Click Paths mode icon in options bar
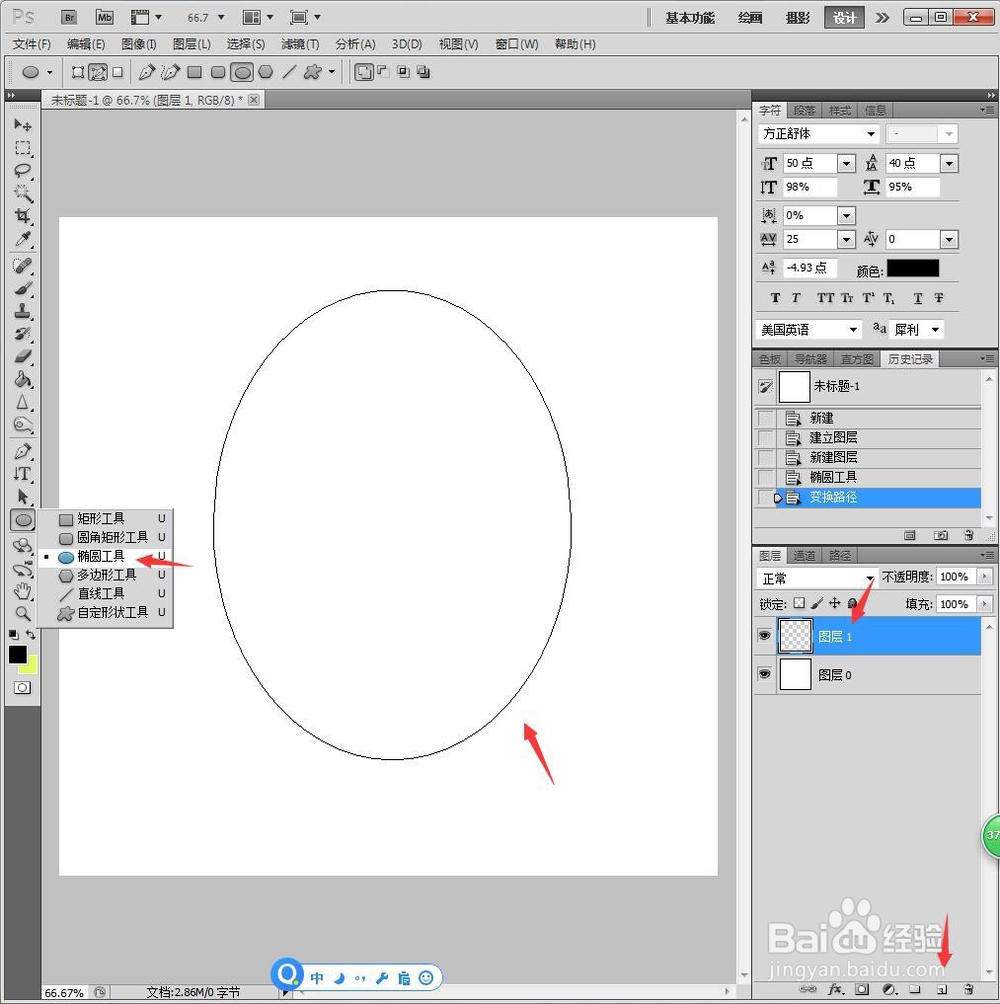 click(x=98, y=72)
